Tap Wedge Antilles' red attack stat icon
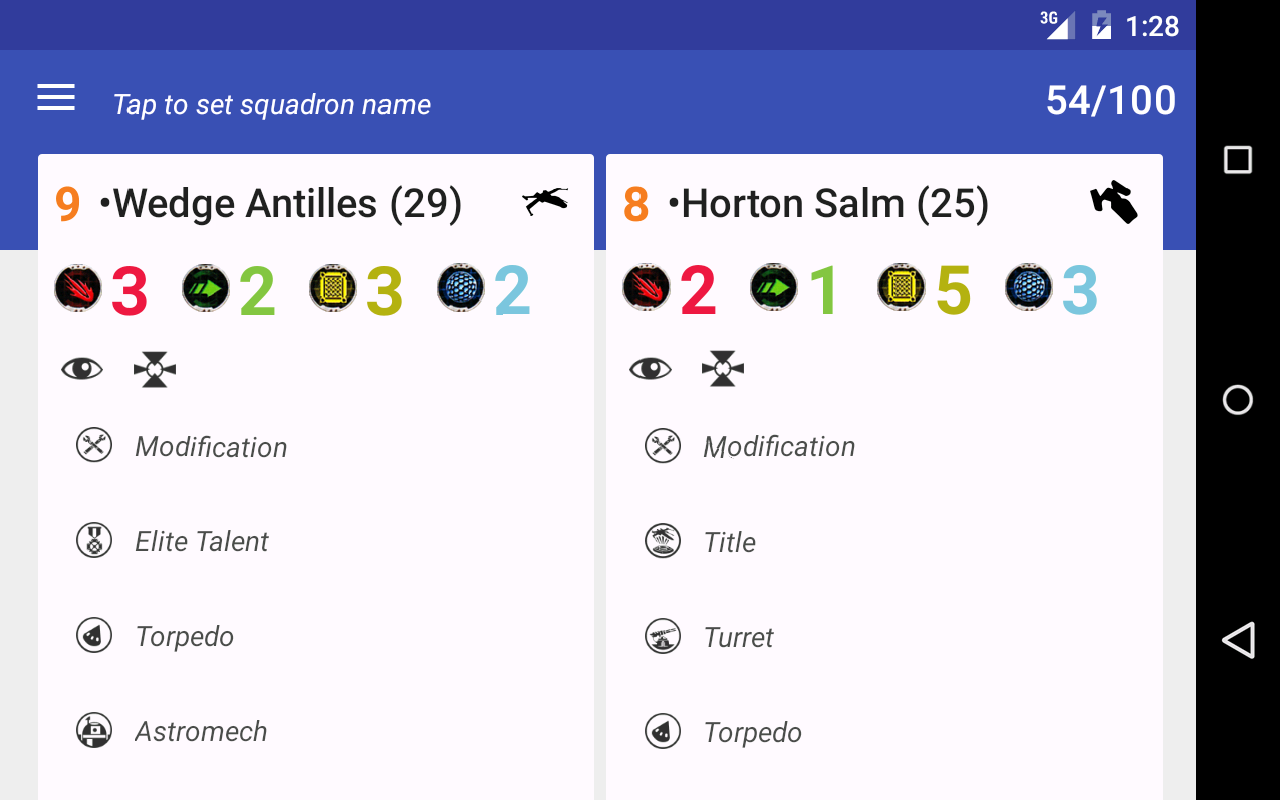1280x800 pixels. coord(78,289)
